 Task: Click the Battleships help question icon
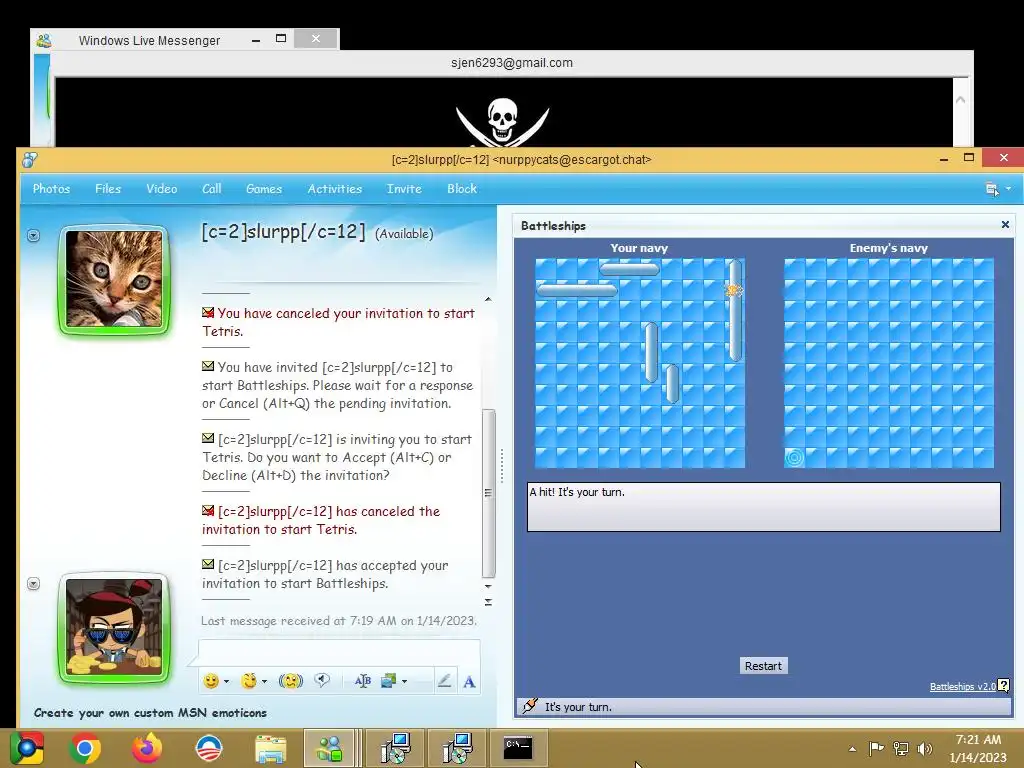[1004, 685]
